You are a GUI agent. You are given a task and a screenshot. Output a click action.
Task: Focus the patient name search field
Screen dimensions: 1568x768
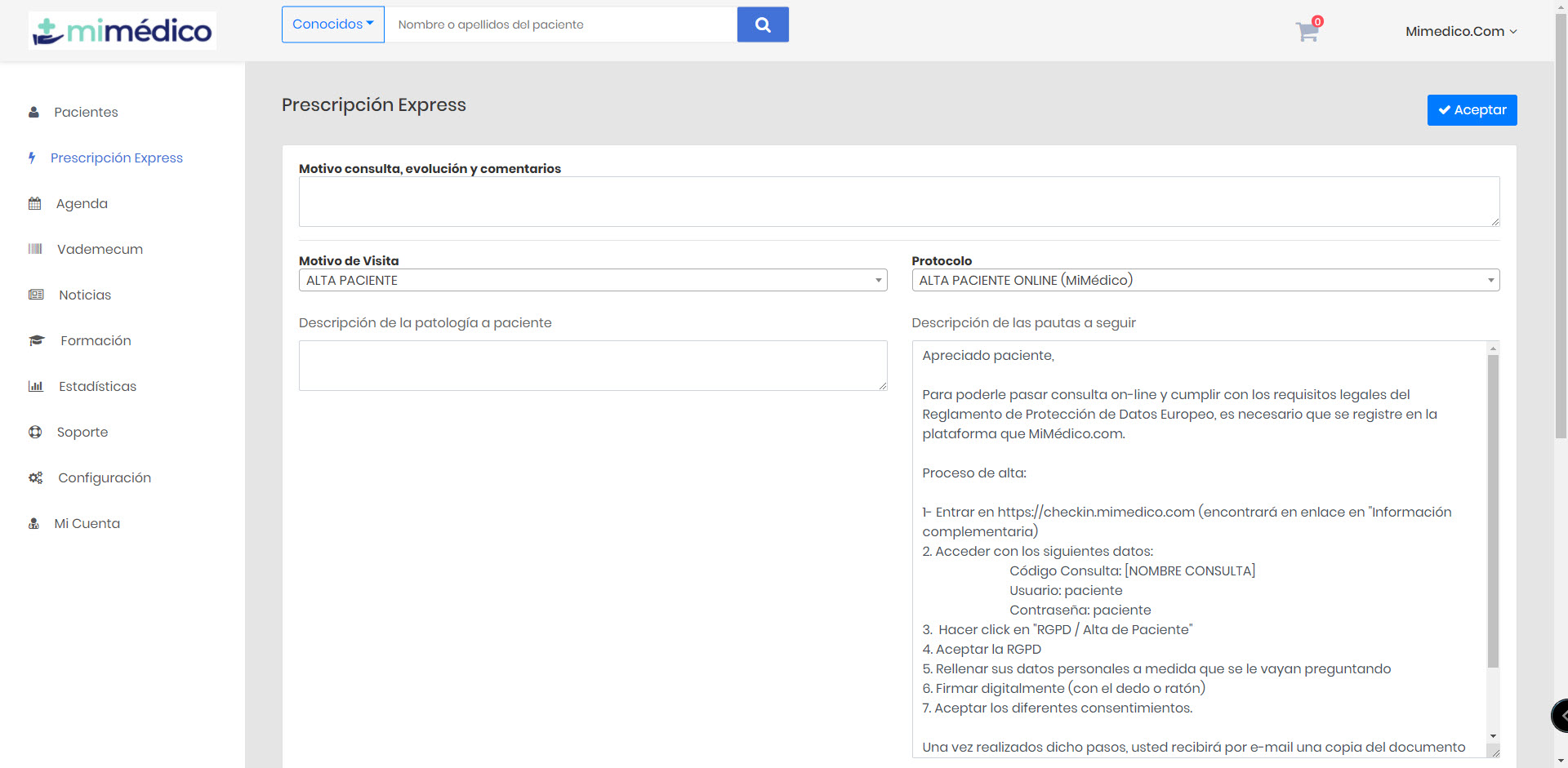(x=560, y=24)
